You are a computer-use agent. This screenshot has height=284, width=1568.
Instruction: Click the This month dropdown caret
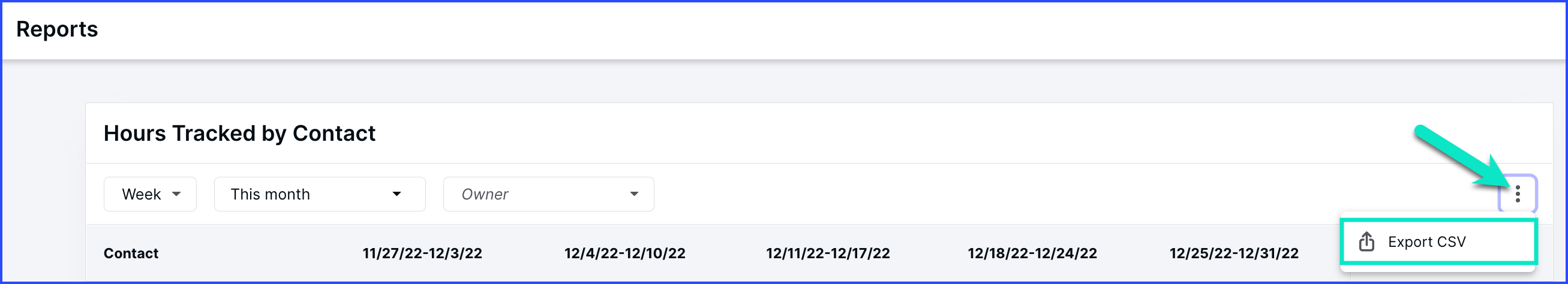tap(397, 194)
